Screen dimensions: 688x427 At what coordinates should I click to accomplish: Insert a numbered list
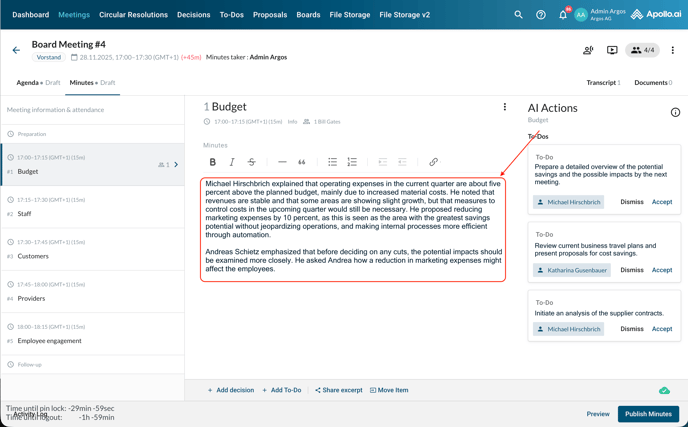pyautogui.click(x=352, y=162)
